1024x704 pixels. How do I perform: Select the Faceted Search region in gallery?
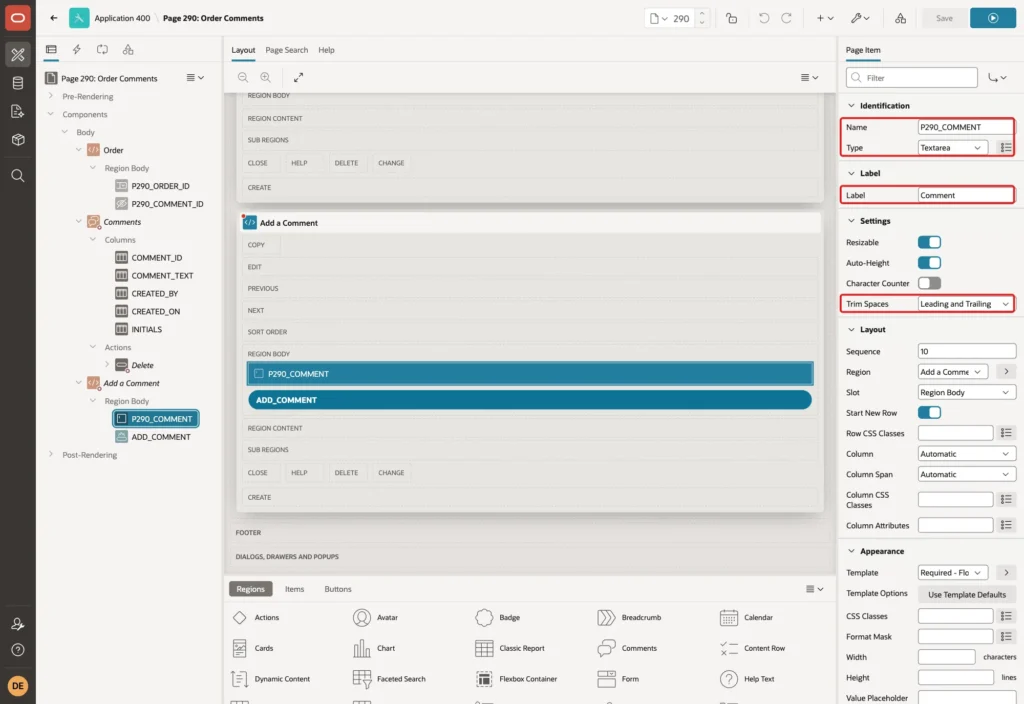pyautogui.click(x=389, y=679)
